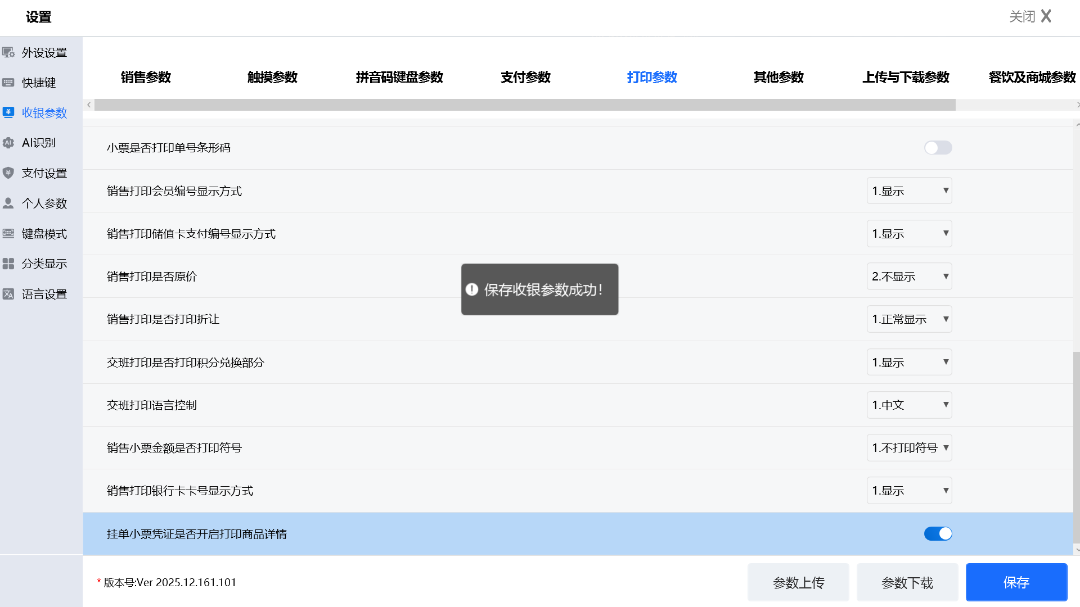Expand 交班打印语言控制 dropdown
The height and width of the screenshot is (607, 1080).
[909, 405]
